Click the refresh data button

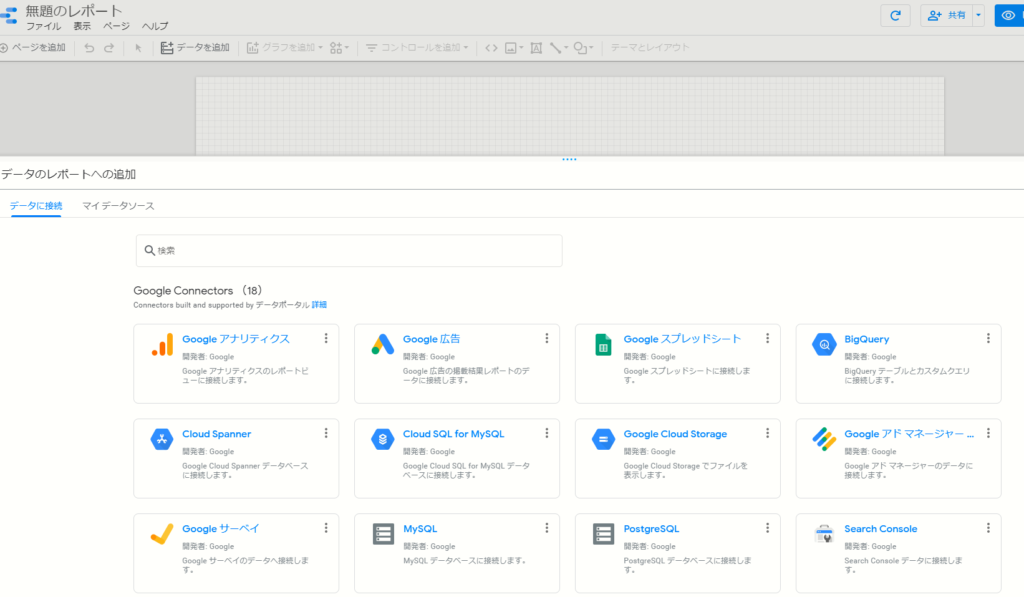click(x=895, y=15)
